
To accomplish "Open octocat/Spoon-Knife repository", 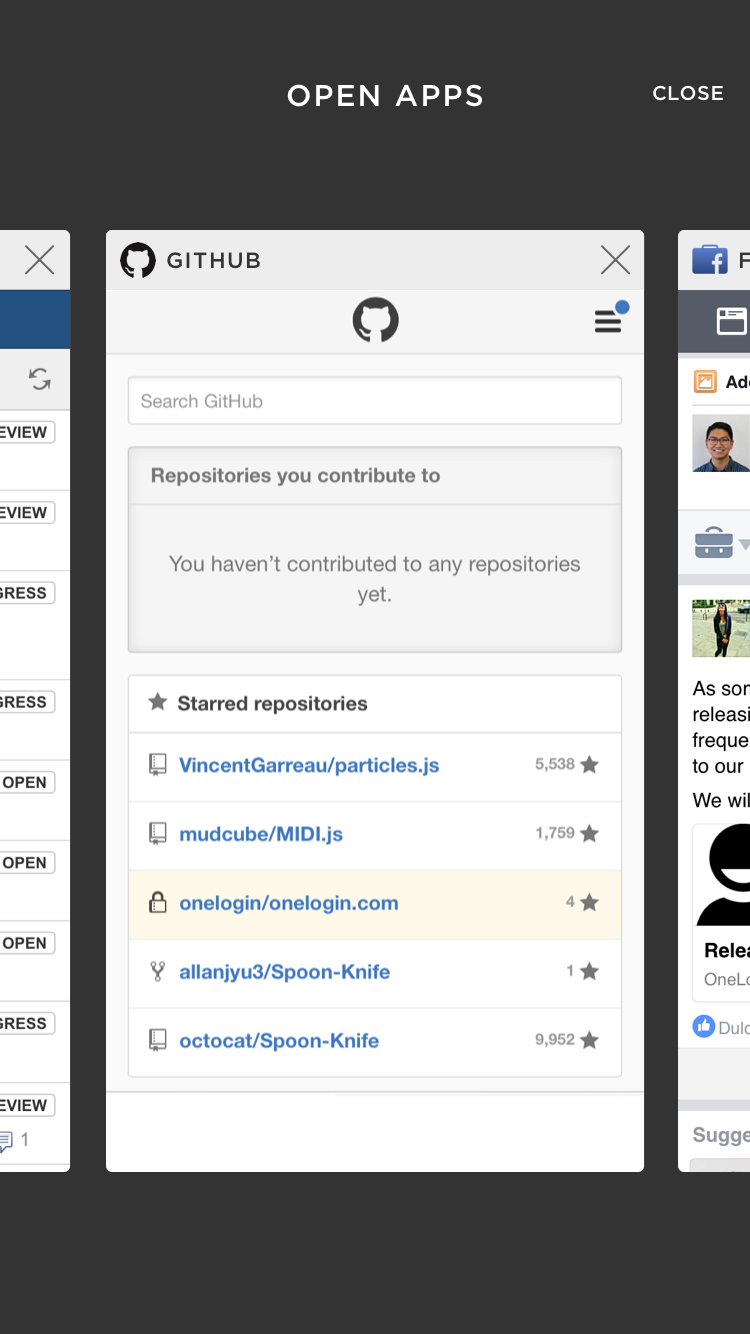I will 279,1041.
